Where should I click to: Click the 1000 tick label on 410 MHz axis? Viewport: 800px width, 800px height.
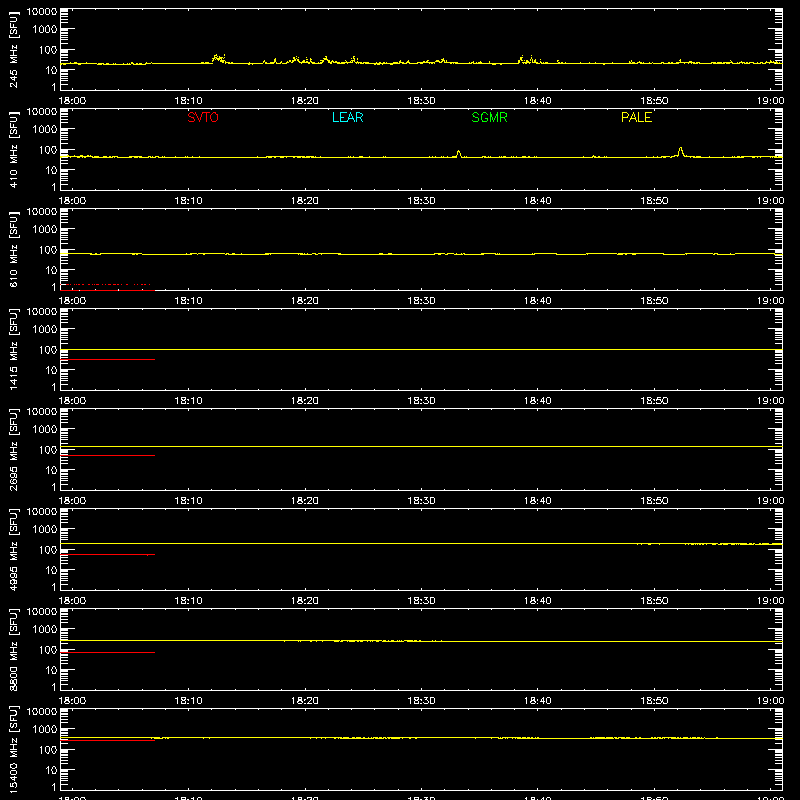[45, 130]
